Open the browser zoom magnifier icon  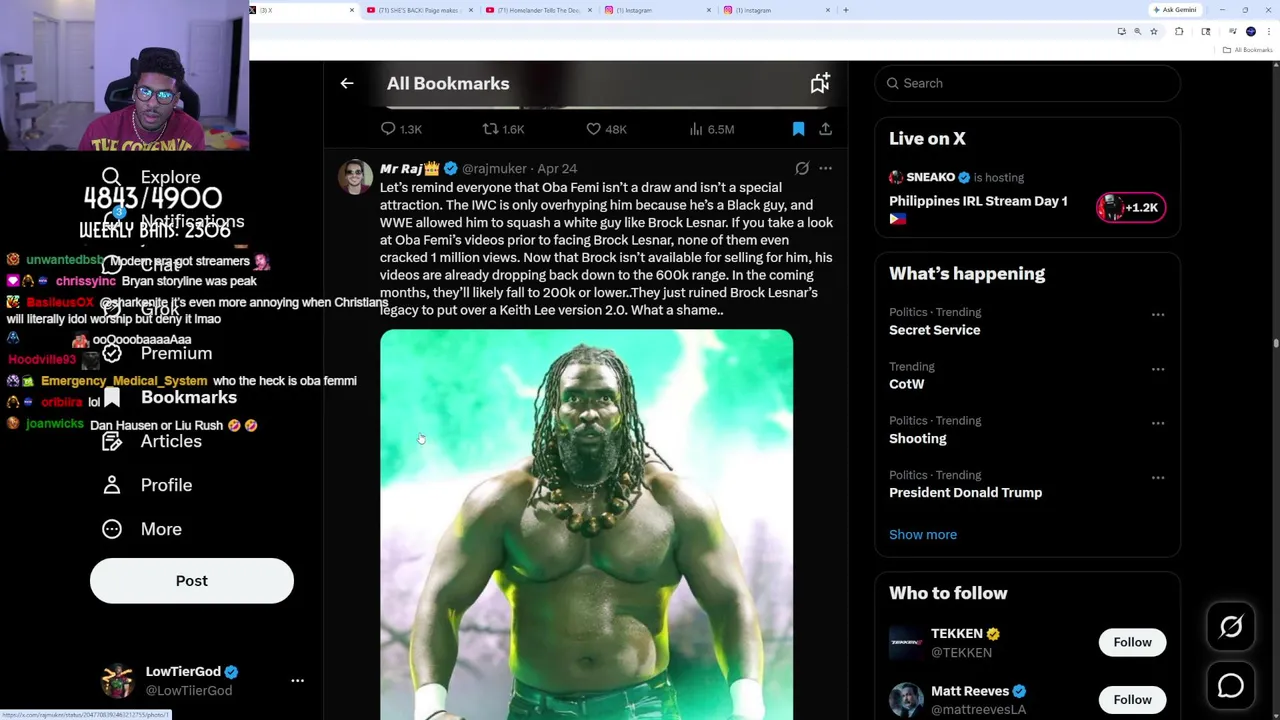point(1137,32)
